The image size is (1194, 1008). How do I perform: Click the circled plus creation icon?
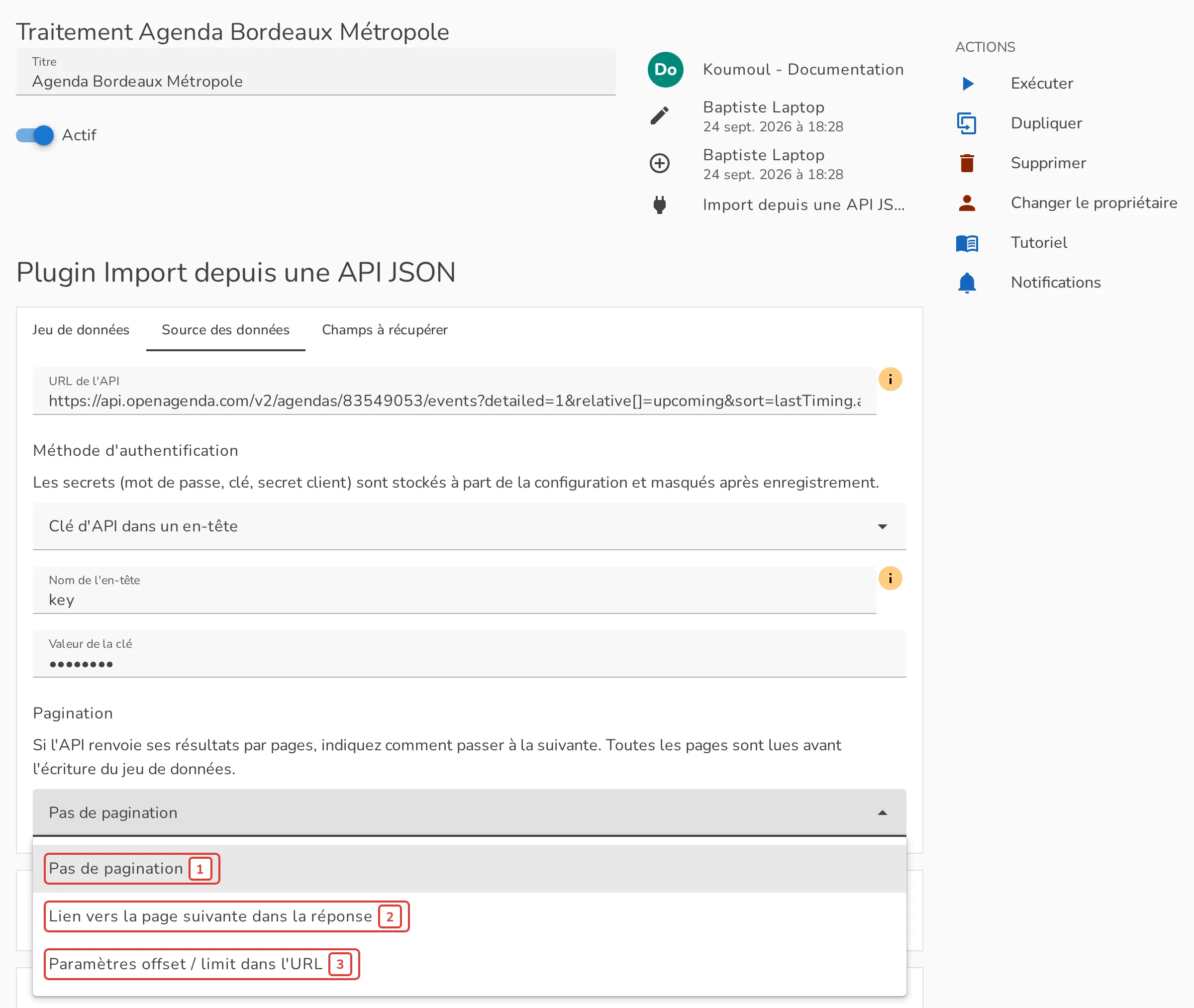pyautogui.click(x=659, y=163)
